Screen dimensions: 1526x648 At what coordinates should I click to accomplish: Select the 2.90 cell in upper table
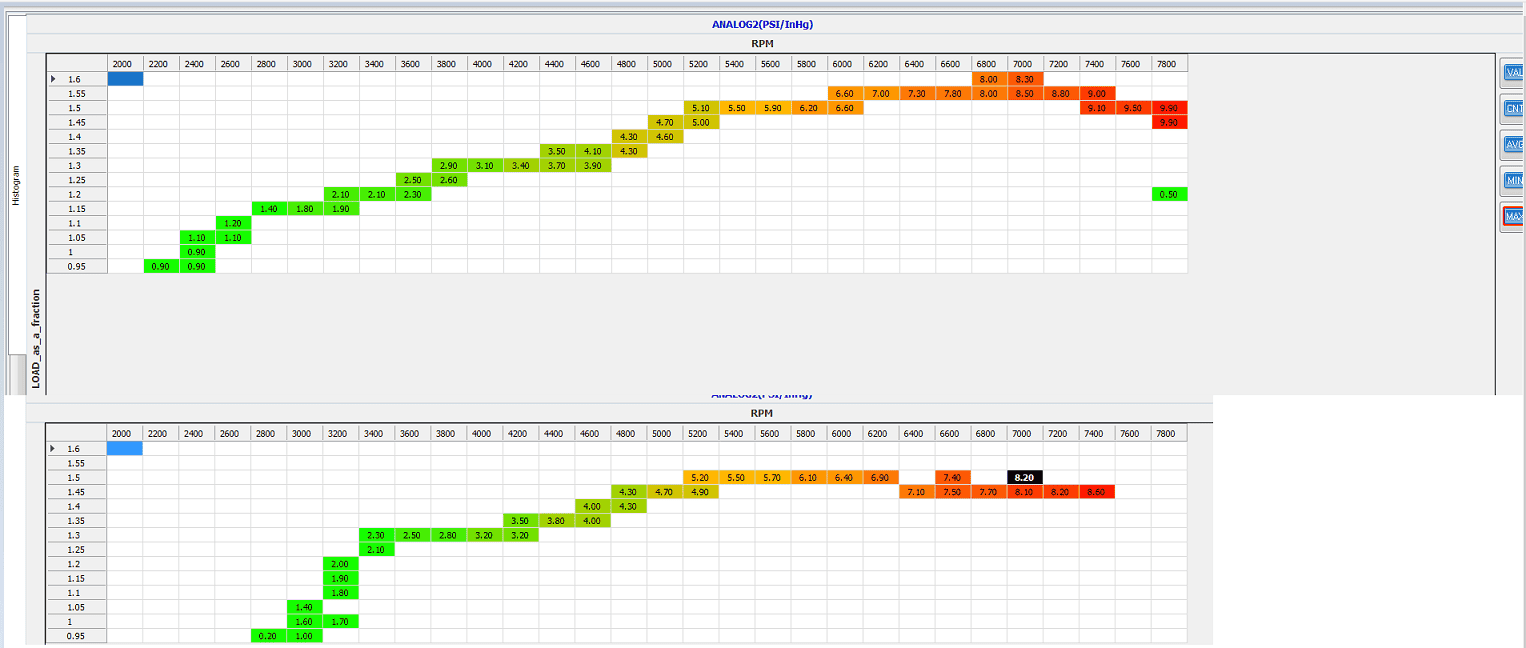(450, 166)
